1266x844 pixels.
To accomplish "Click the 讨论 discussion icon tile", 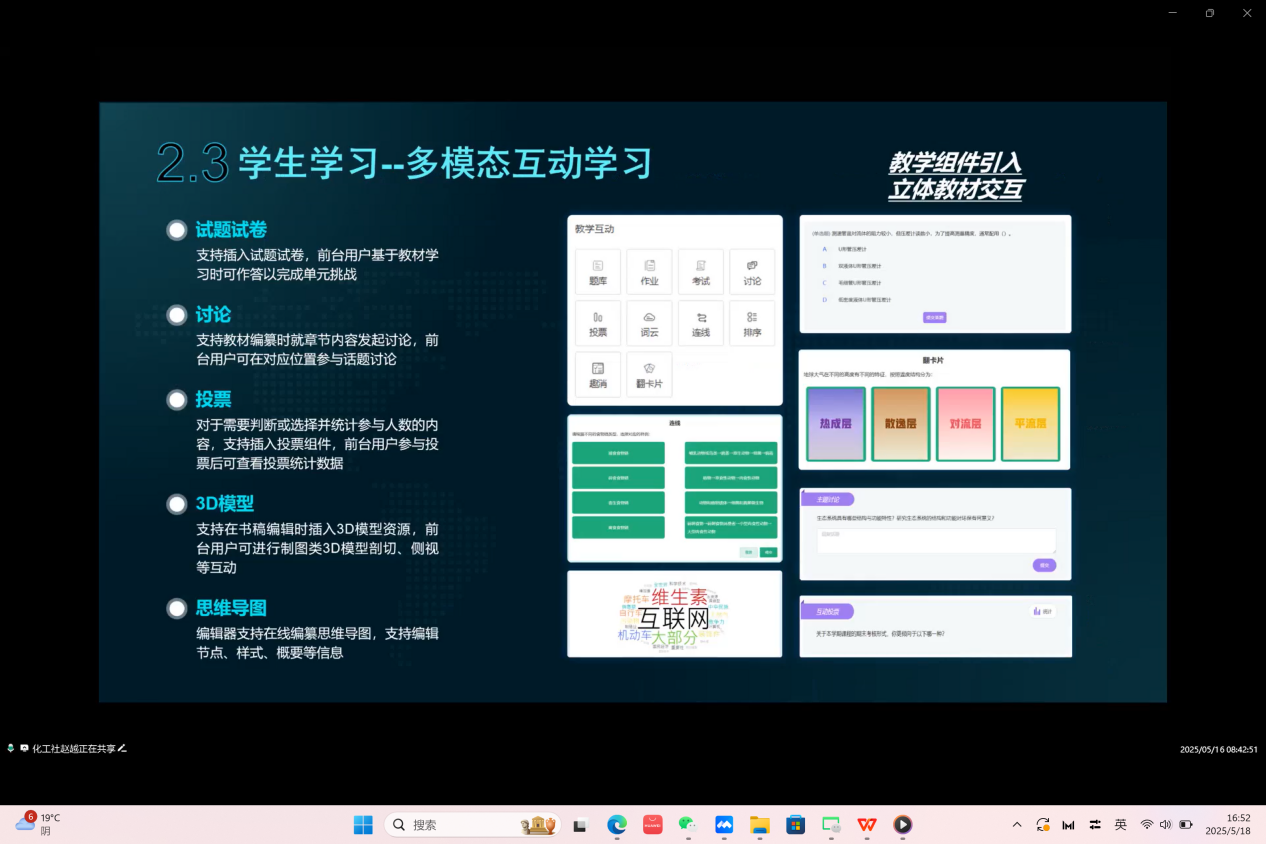I will [752, 271].
